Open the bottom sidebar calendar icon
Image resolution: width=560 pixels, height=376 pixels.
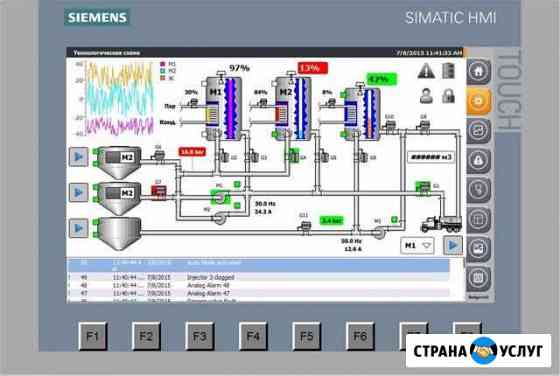479,278
